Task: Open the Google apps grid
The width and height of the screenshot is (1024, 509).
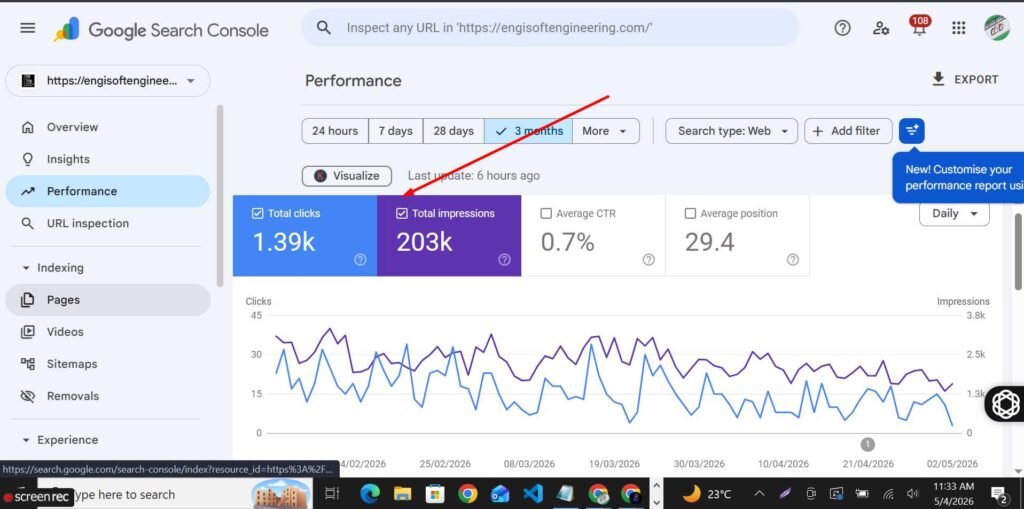Action: point(958,28)
